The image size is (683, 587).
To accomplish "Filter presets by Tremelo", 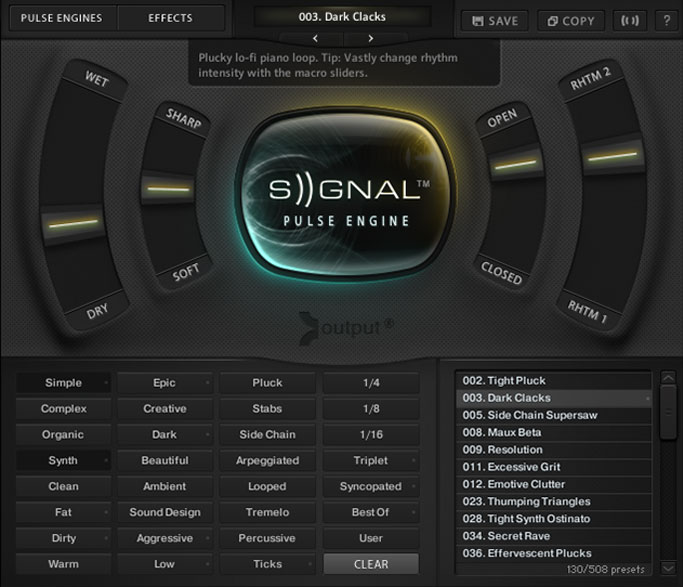I will click(x=267, y=512).
